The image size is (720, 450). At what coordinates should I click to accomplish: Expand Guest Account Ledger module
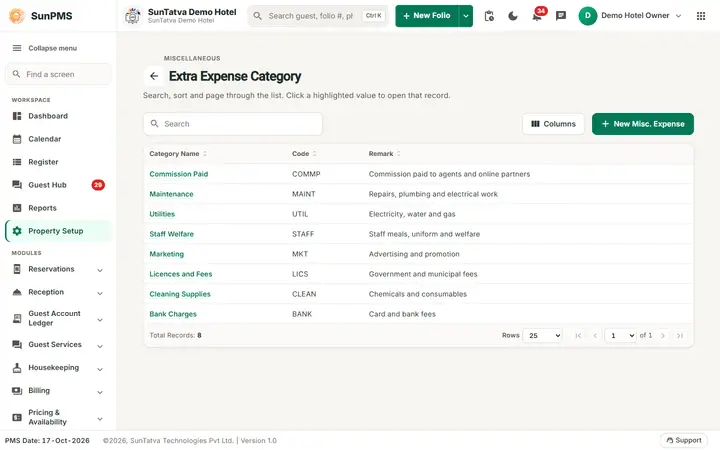pos(100,319)
